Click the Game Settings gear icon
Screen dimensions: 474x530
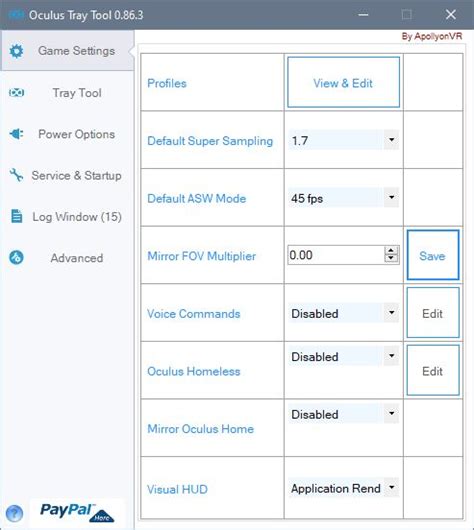coord(16,51)
